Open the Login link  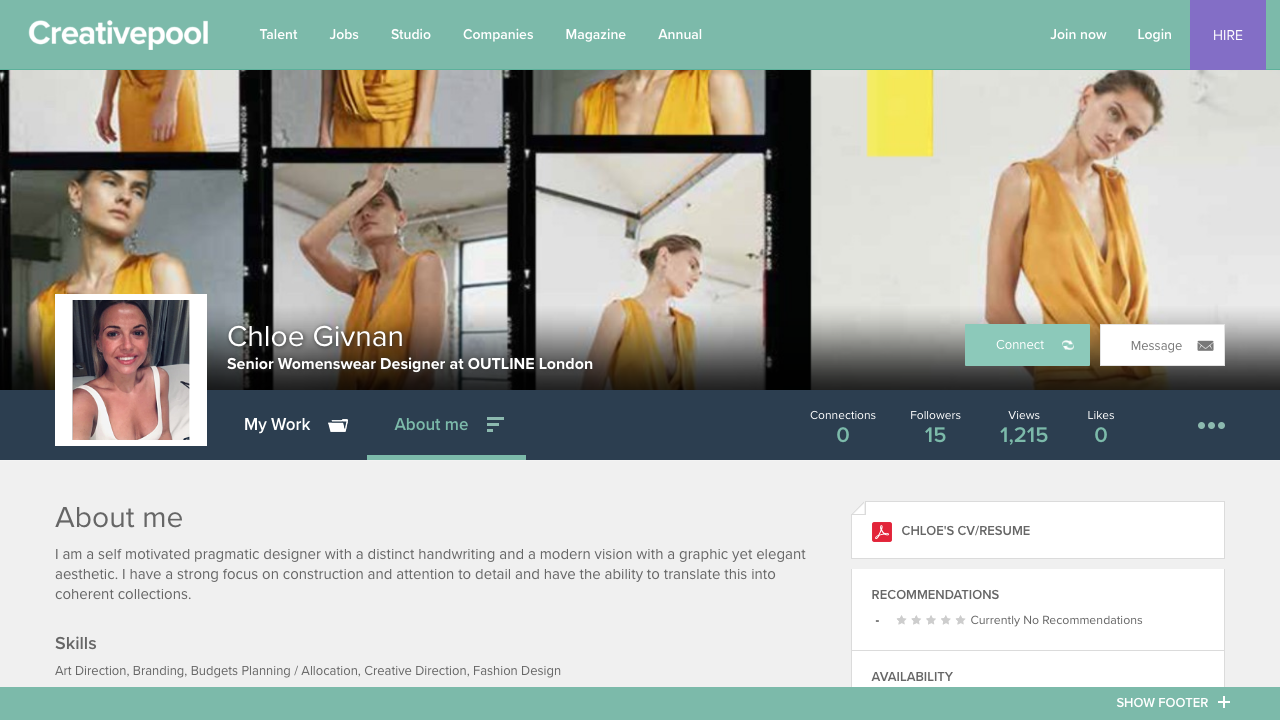click(x=1154, y=34)
